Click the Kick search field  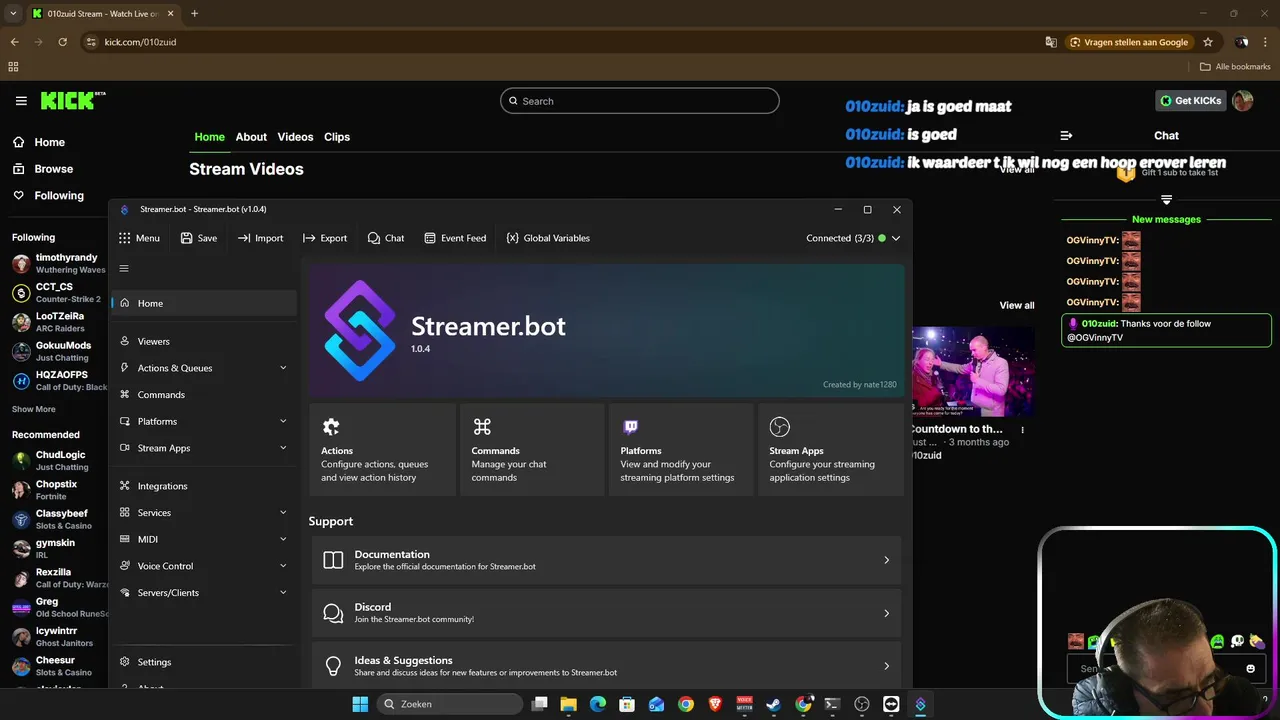pos(639,101)
